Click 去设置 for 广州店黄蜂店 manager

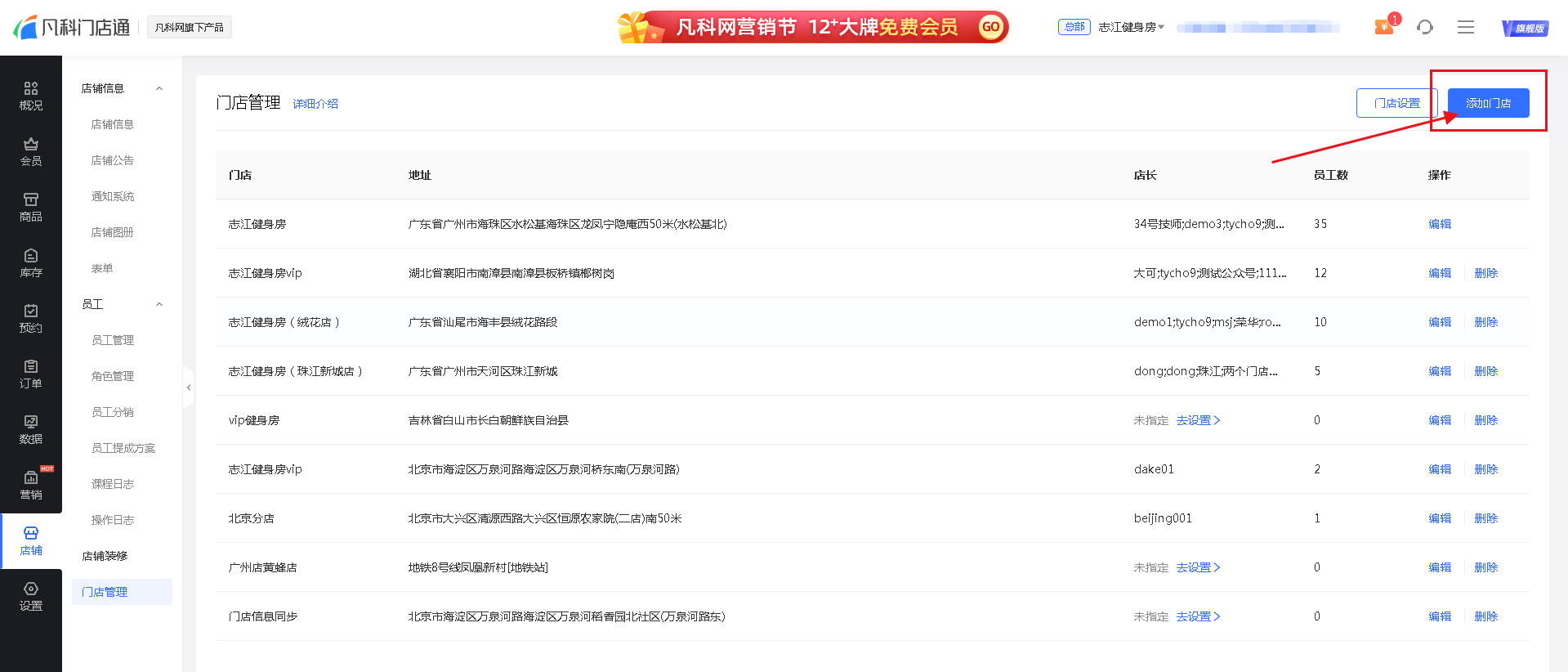click(1198, 567)
